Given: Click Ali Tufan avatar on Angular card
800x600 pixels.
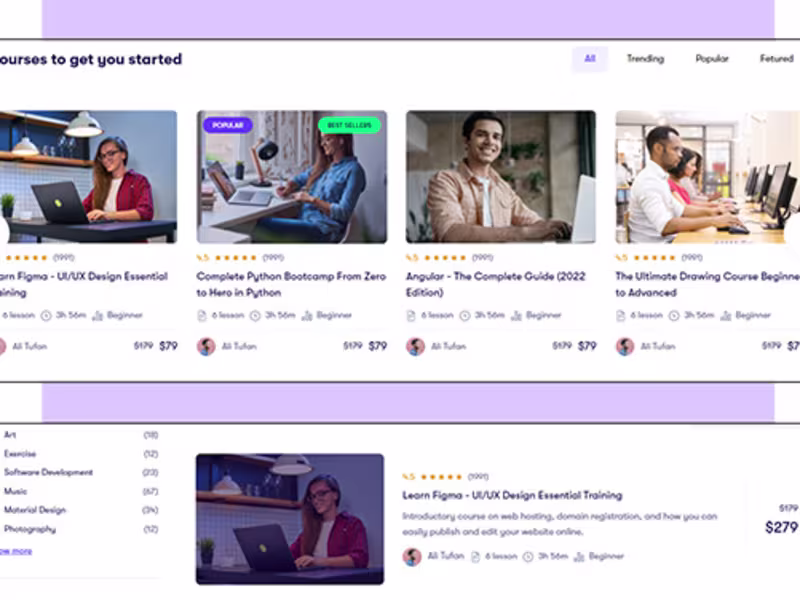Looking at the screenshot, I should 415,346.
